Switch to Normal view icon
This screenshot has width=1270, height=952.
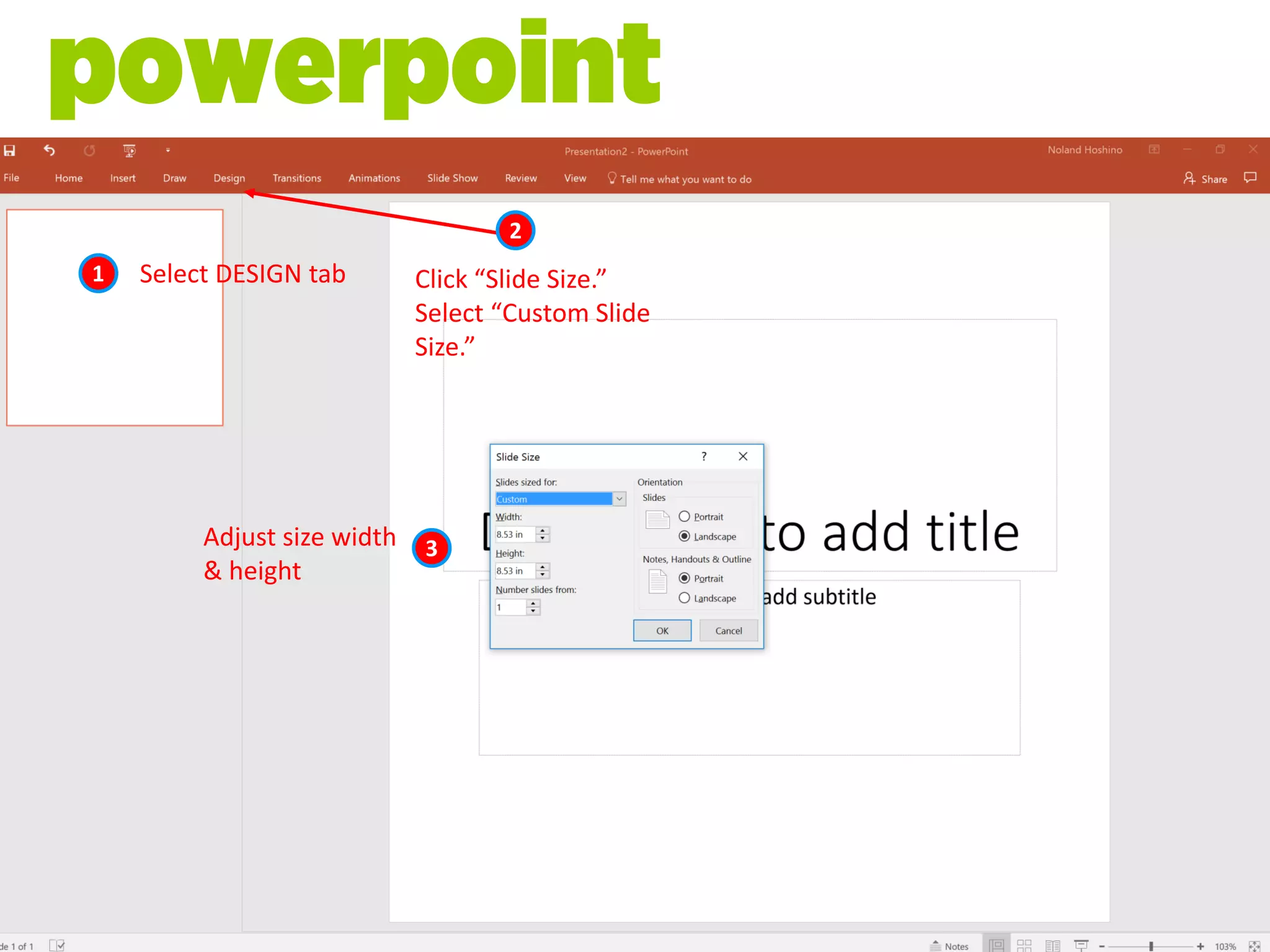pos(997,946)
